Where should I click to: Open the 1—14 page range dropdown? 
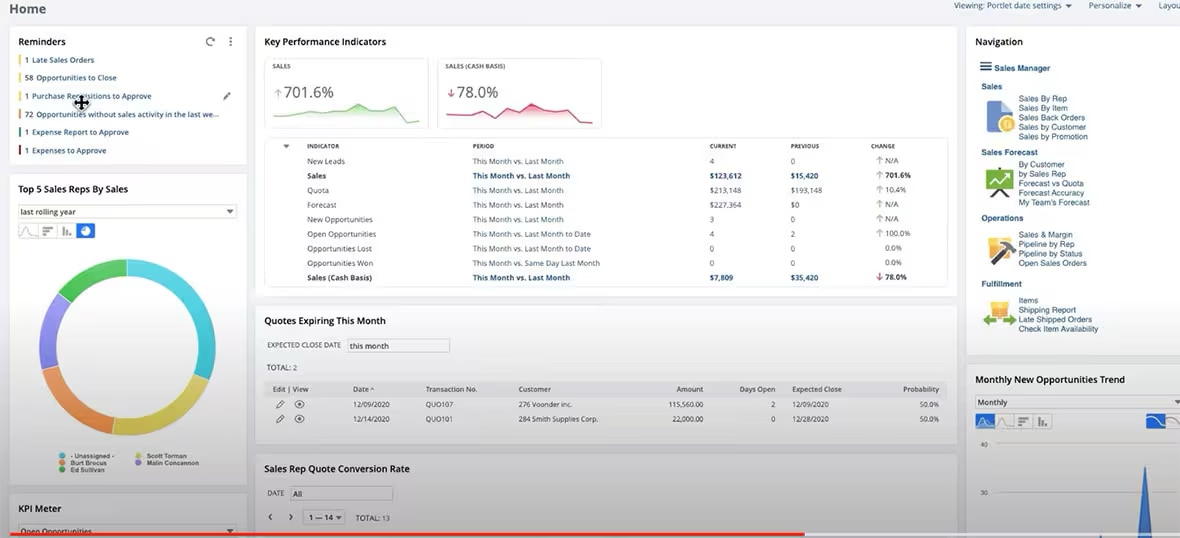pos(325,517)
